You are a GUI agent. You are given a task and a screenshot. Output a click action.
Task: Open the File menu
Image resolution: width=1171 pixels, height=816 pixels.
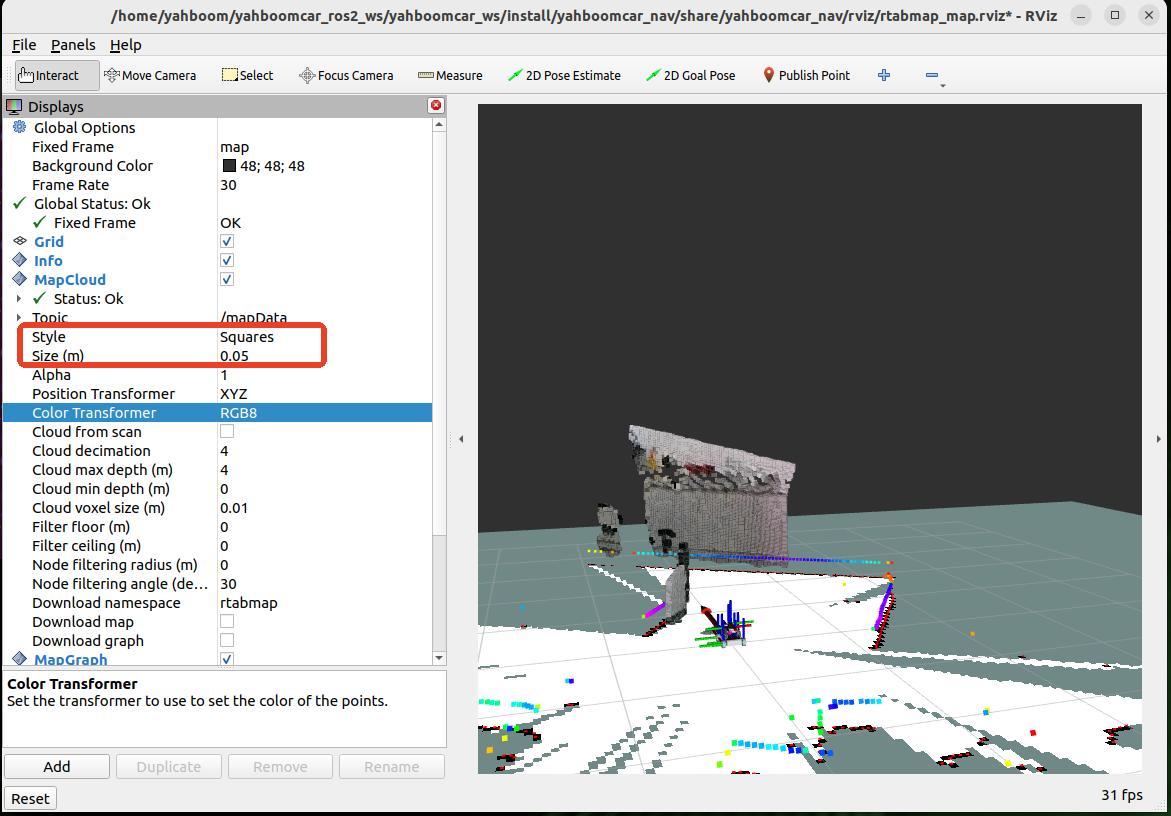click(x=24, y=45)
